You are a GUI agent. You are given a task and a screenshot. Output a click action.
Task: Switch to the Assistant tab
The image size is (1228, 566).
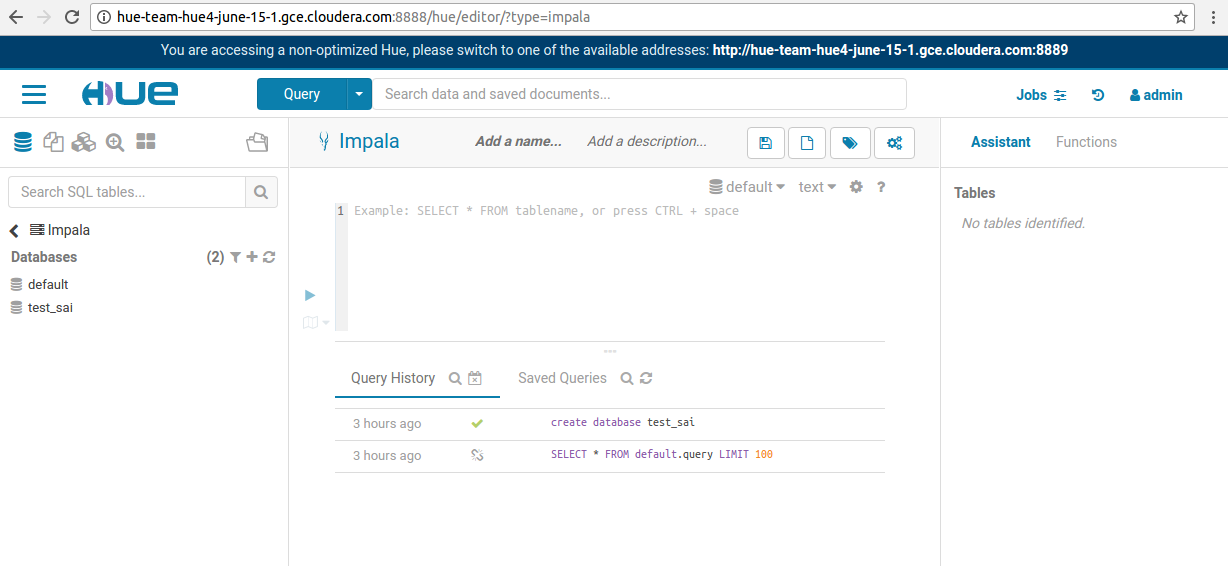(x=1000, y=142)
